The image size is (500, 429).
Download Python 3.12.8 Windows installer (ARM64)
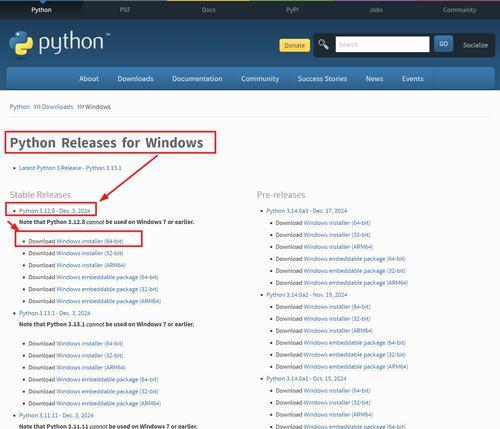pyautogui.click(x=91, y=265)
